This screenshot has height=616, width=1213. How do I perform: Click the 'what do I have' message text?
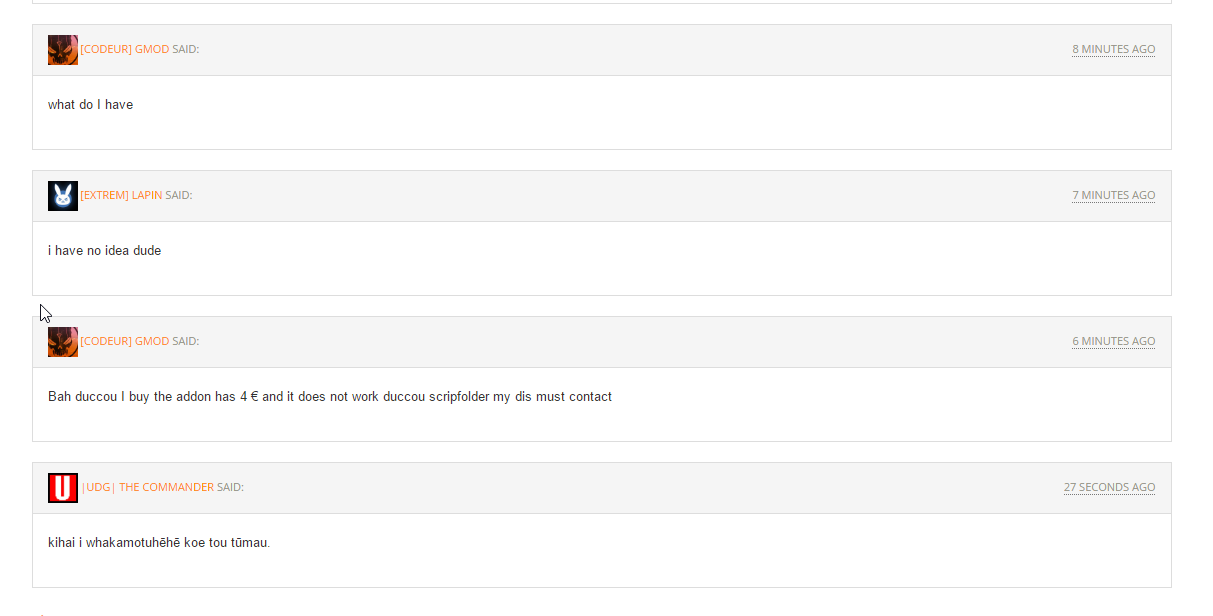[x=90, y=104]
